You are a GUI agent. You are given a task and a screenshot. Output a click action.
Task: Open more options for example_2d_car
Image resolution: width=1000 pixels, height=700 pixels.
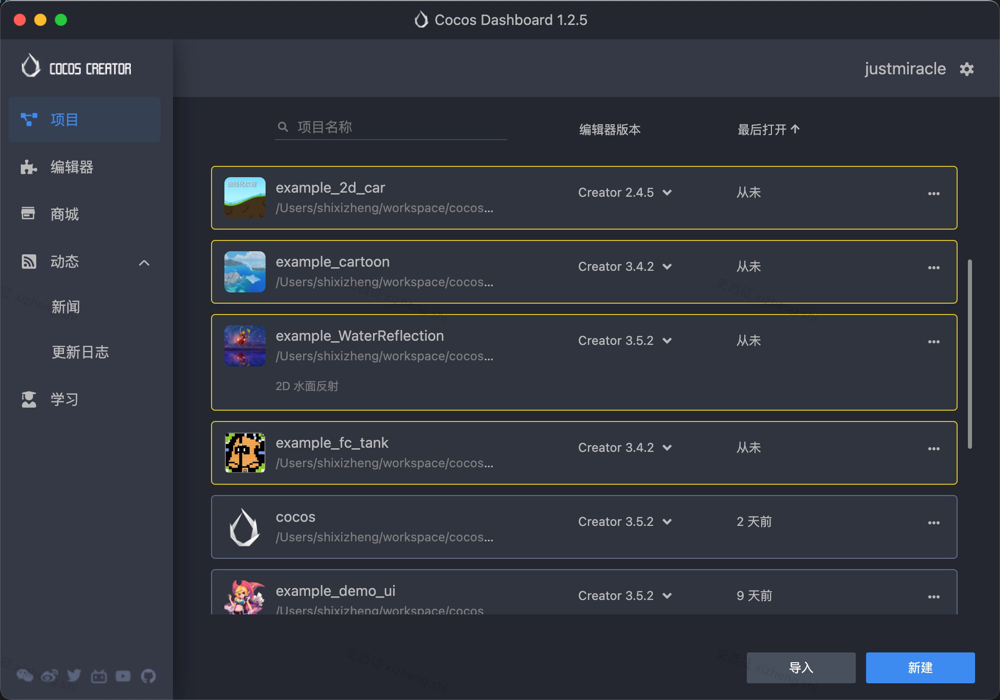click(934, 193)
